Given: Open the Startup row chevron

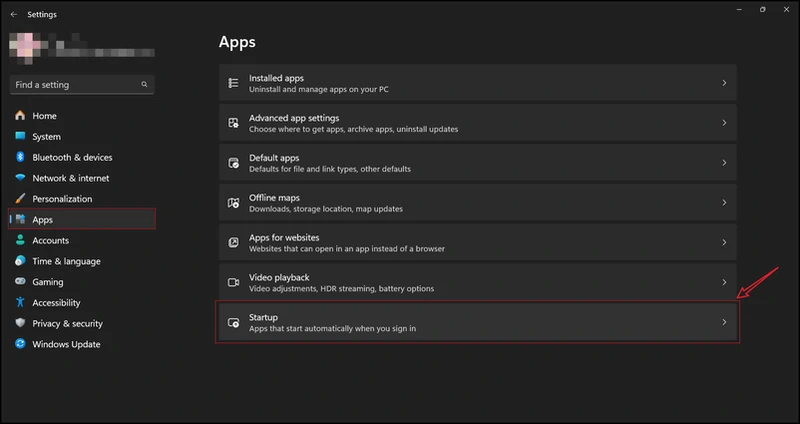Looking at the screenshot, I should [724, 323].
